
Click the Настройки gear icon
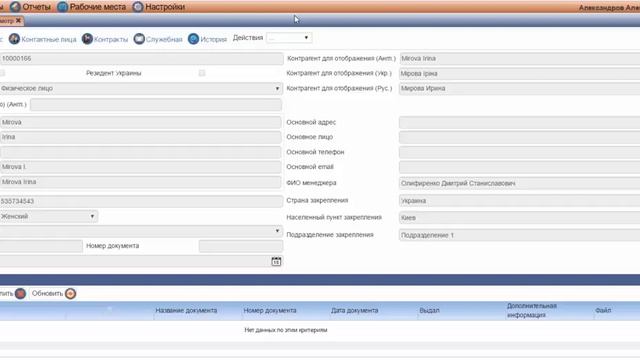tap(138, 7)
